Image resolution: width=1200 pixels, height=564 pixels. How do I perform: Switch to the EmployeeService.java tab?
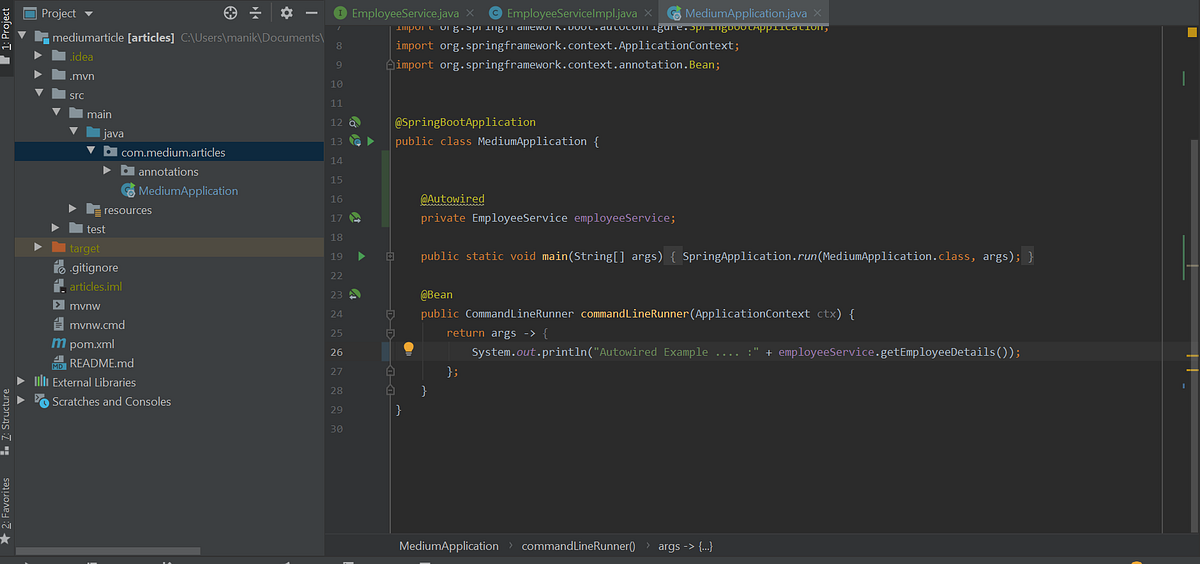tap(404, 14)
